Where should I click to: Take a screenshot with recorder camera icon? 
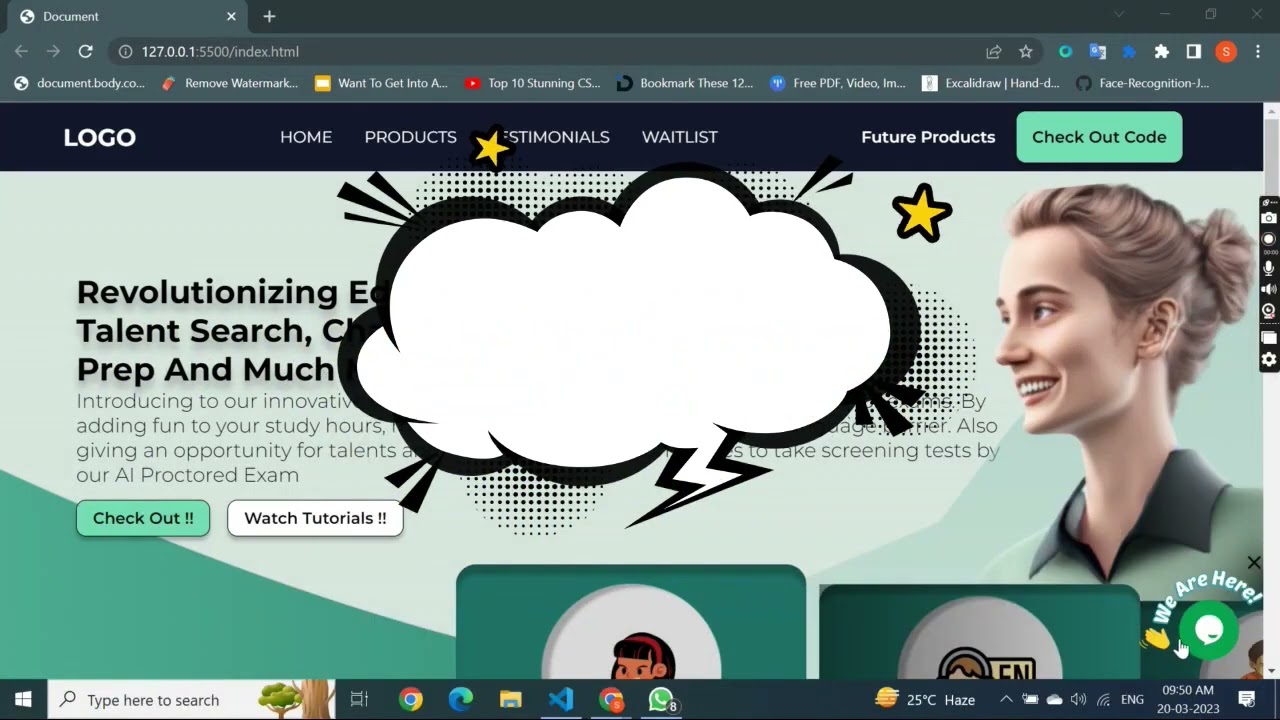[1269, 218]
